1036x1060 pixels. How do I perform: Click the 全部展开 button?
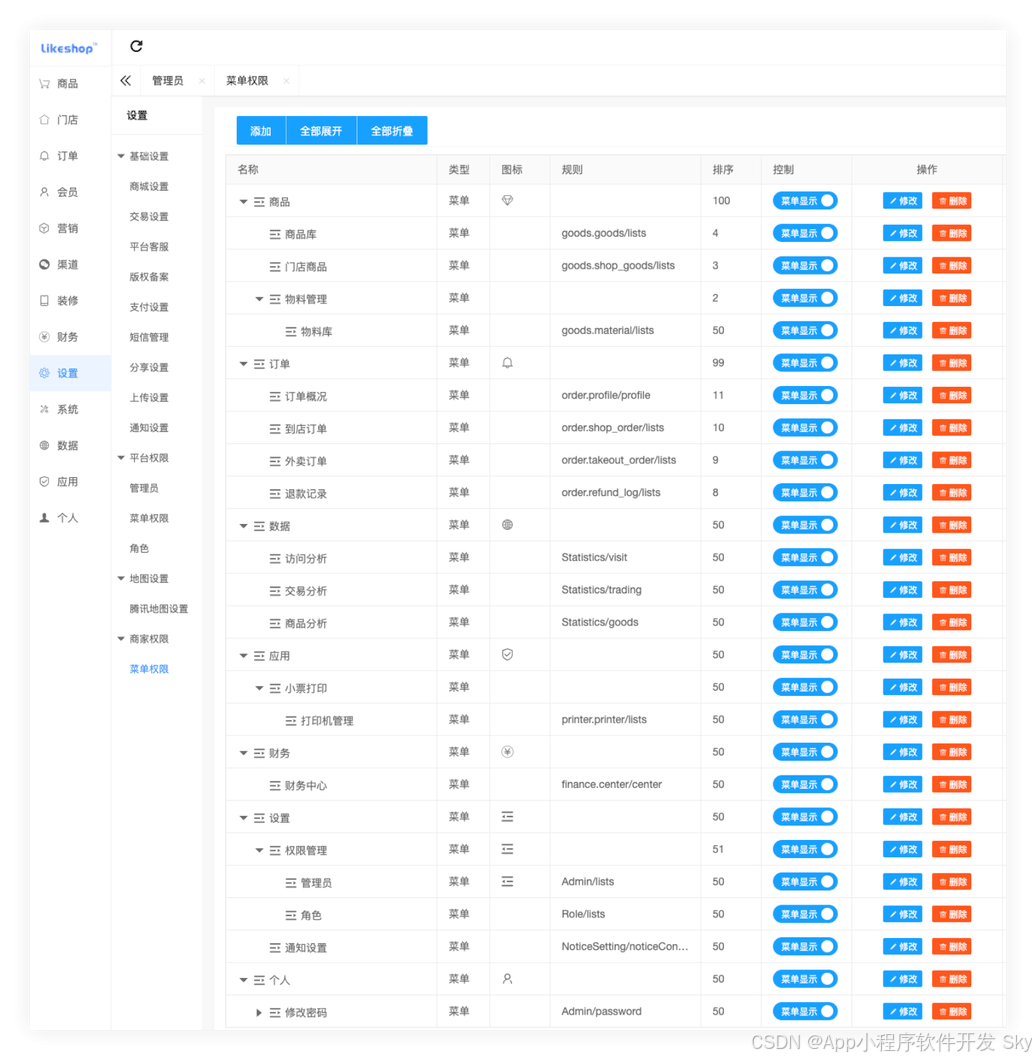click(321, 130)
